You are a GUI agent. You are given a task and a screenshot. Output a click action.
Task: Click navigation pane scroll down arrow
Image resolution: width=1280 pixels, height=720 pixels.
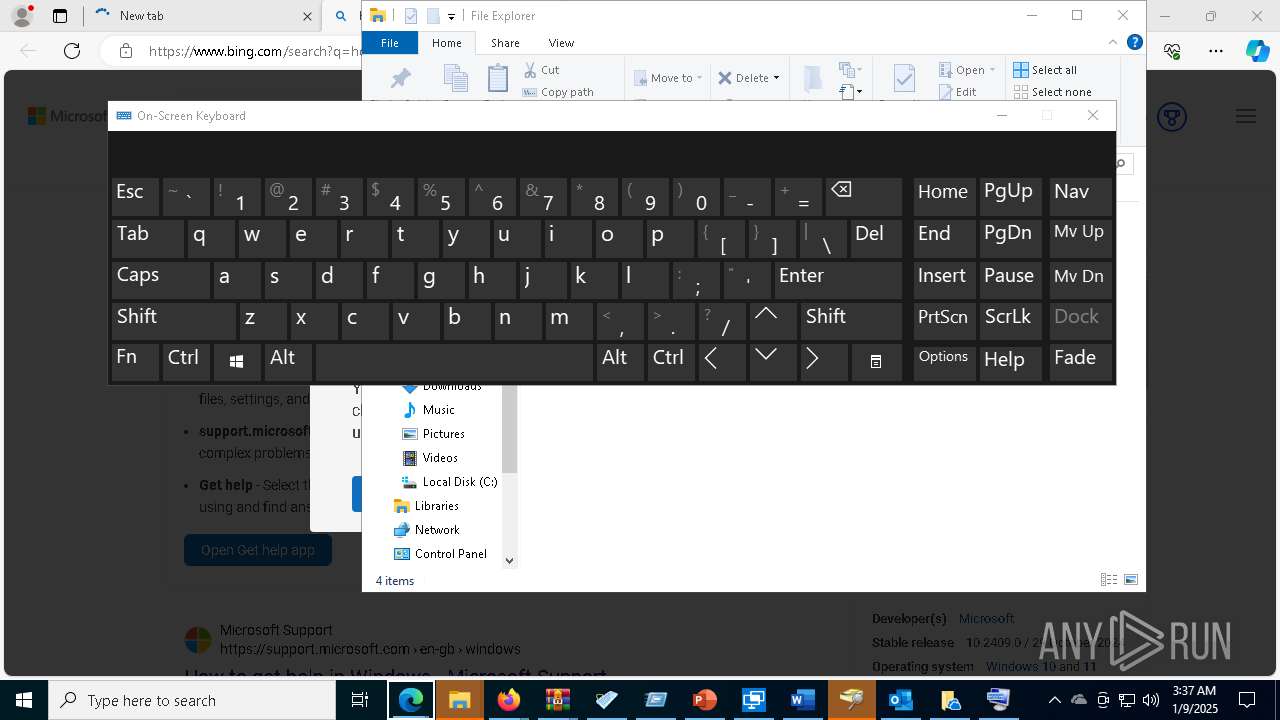[509, 561]
